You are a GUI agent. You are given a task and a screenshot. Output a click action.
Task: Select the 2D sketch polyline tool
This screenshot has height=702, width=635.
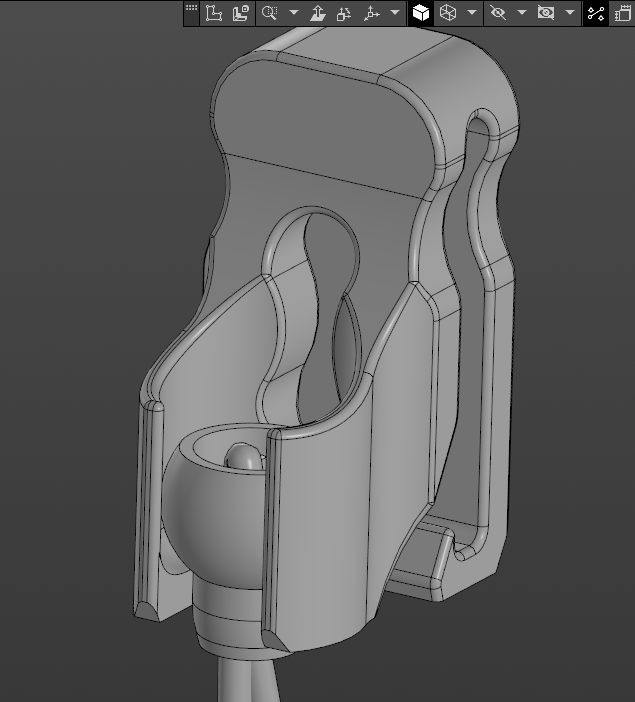click(214, 13)
